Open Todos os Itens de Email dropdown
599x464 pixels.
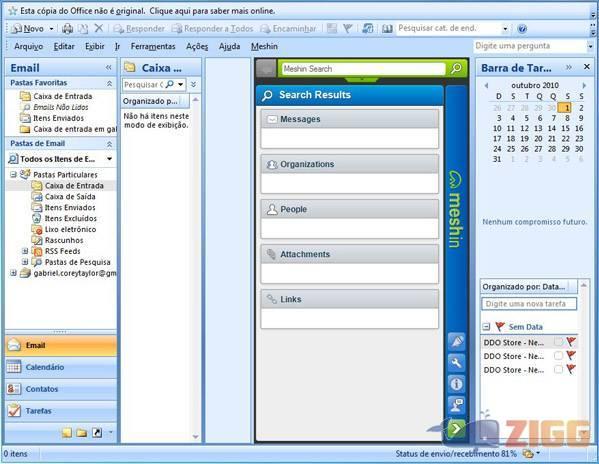(109, 158)
